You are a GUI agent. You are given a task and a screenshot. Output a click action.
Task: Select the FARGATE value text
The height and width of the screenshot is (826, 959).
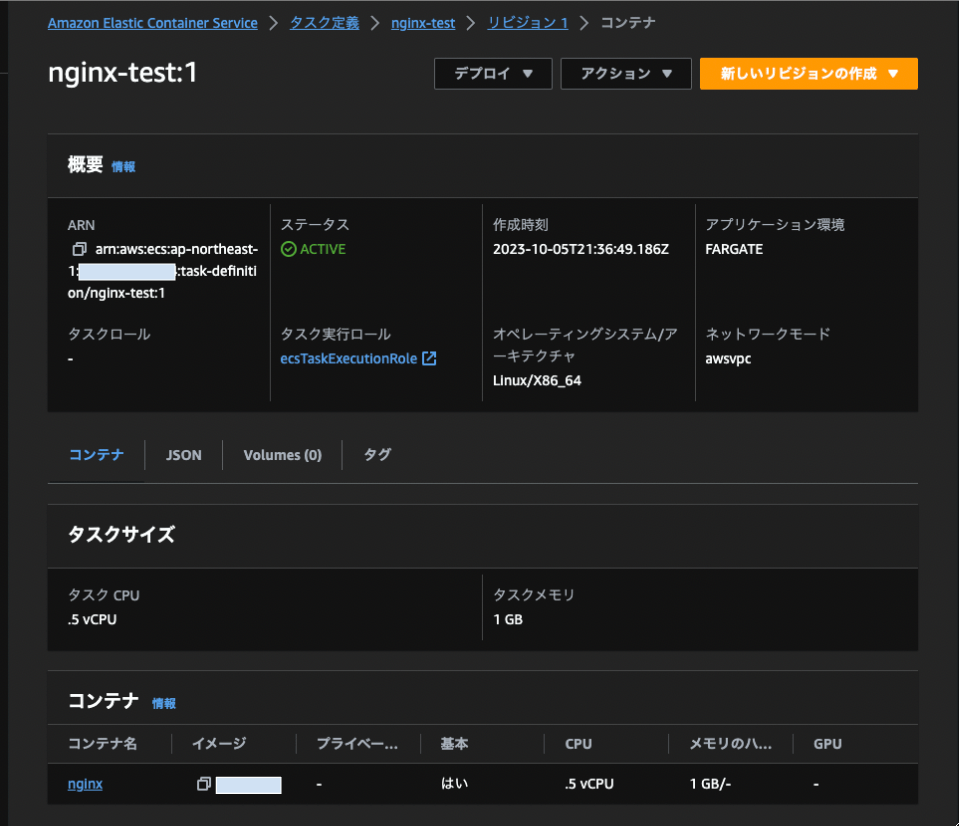pyautogui.click(x=734, y=249)
